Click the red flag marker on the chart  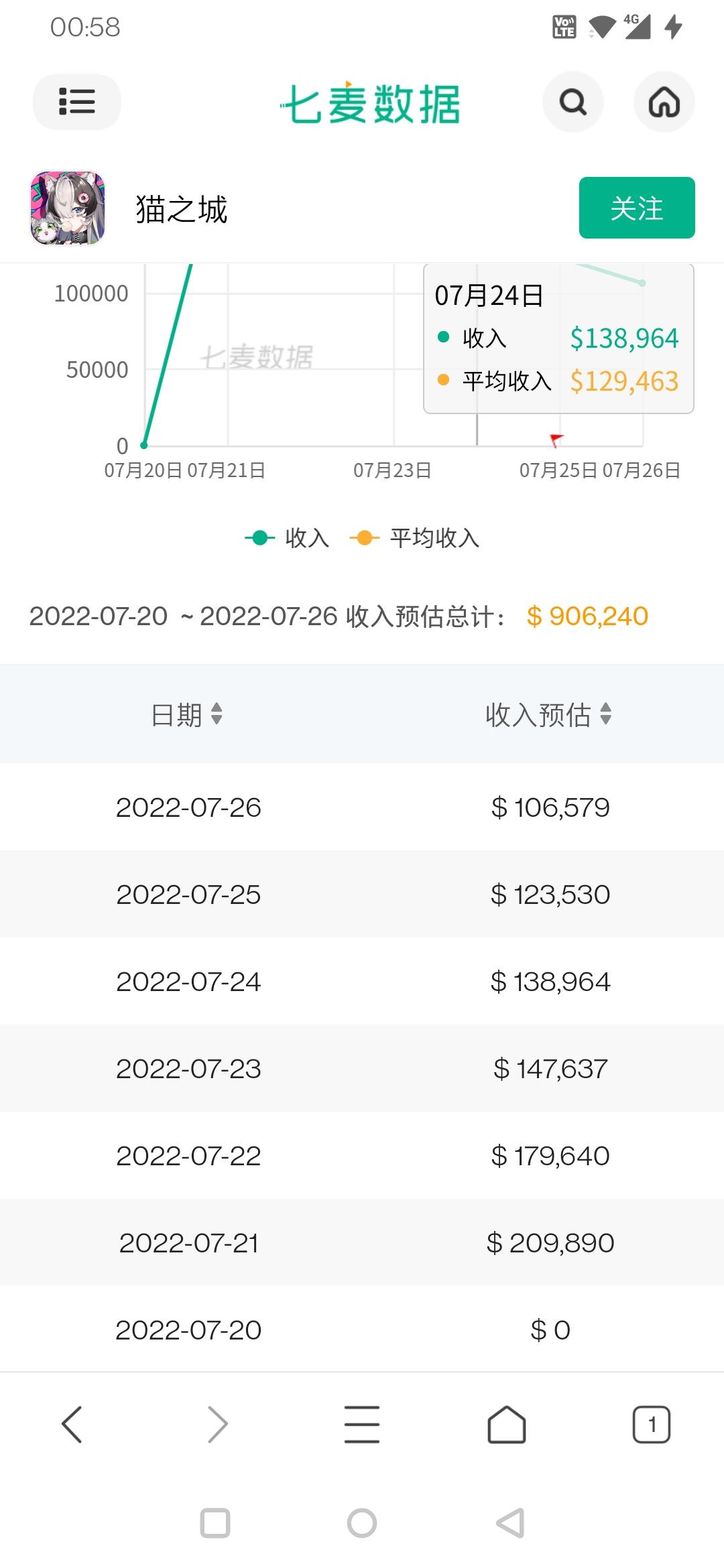click(556, 440)
